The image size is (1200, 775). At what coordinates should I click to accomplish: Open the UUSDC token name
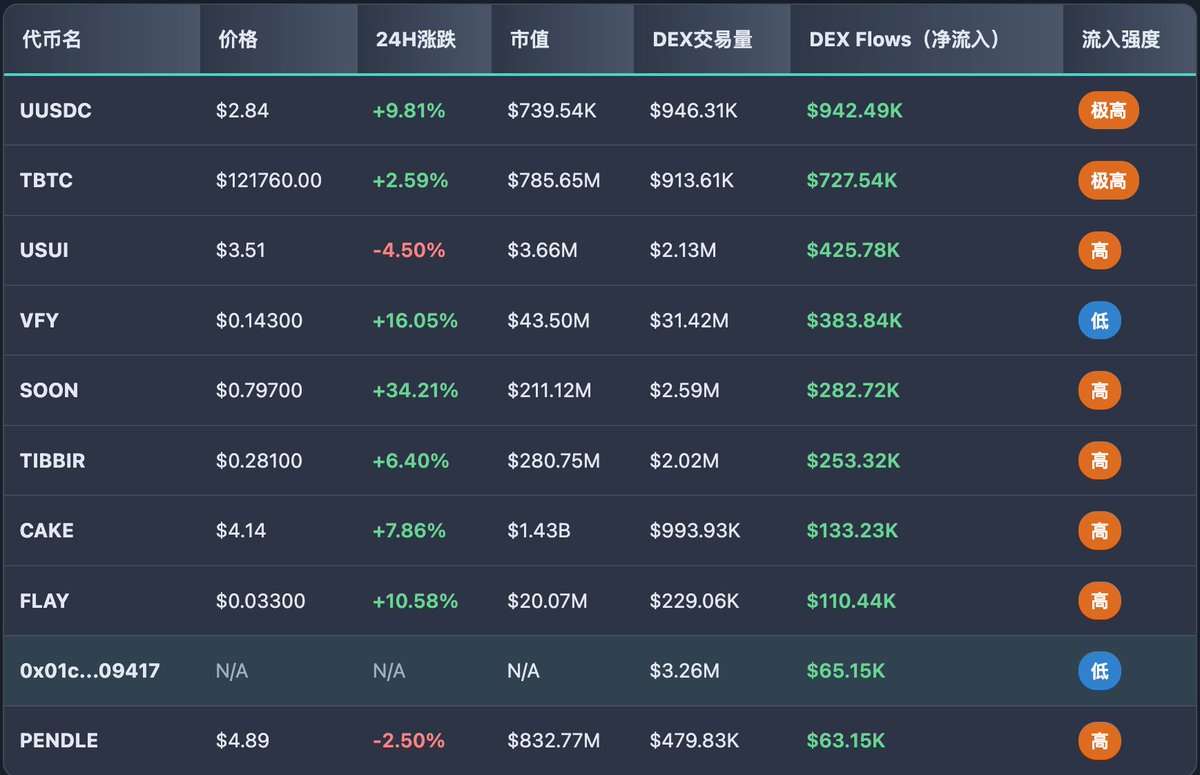click(x=56, y=111)
